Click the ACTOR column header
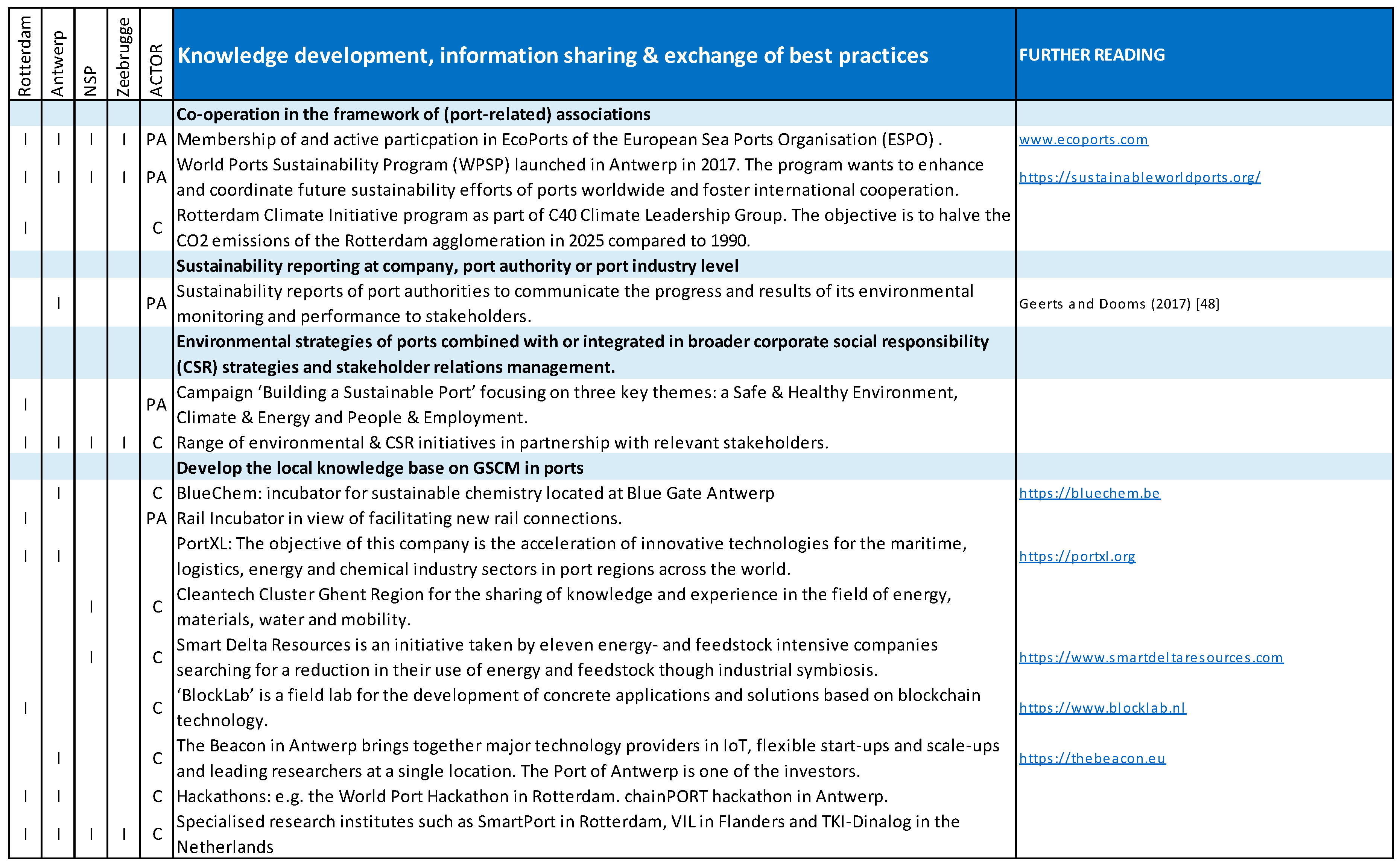This screenshot has height=865, width=1400. (156, 70)
